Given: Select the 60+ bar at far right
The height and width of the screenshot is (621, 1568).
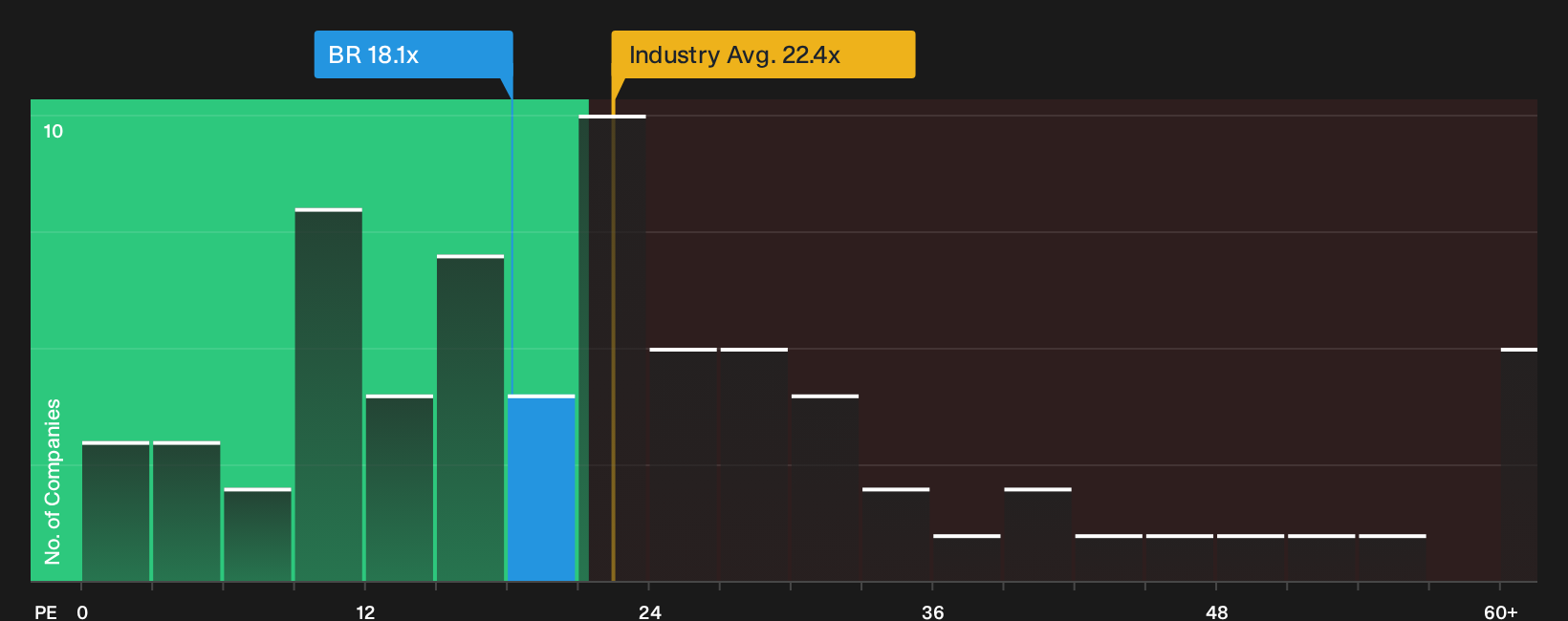Looking at the screenshot, I should pyautogui.click(x=1518, y=465).
